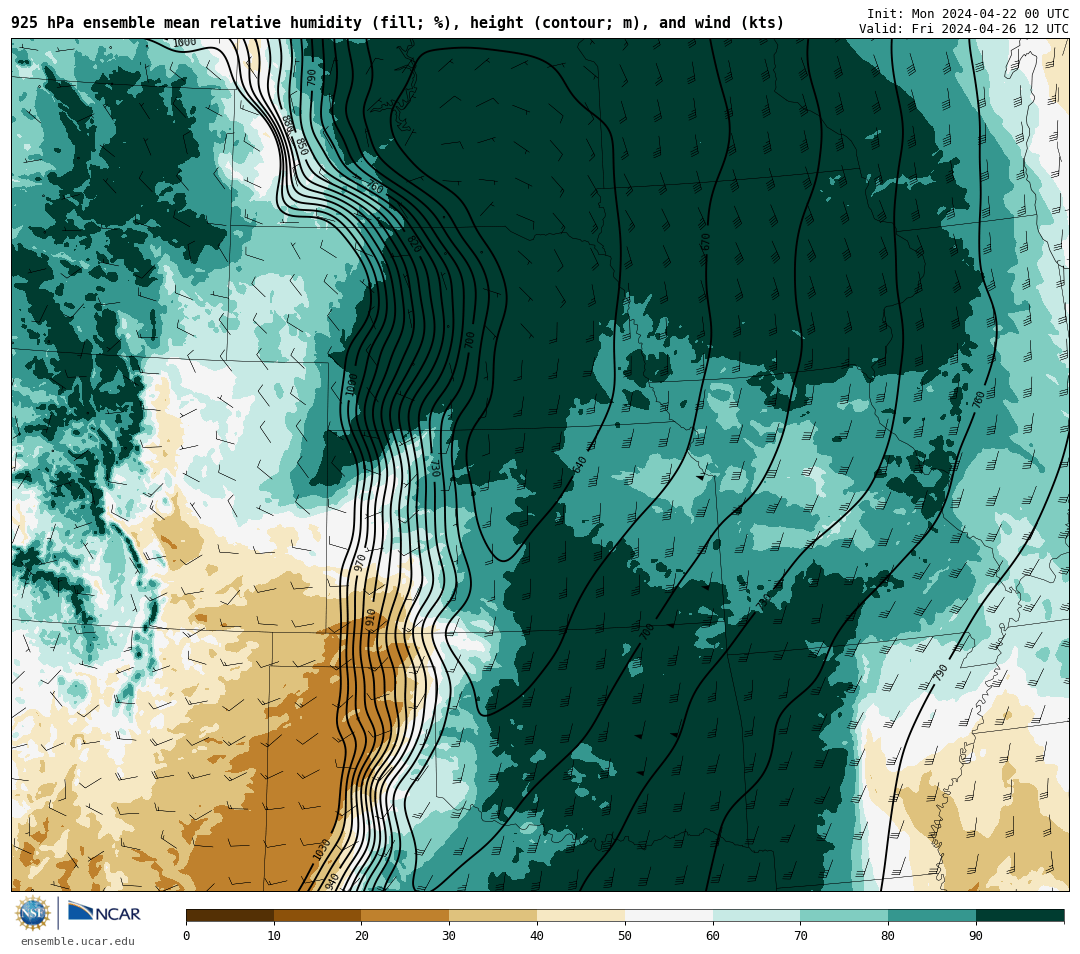This screenshot has height=954, width=1080.
Task: Select the 80-90 teal color swatch
Action: point(932,915)
